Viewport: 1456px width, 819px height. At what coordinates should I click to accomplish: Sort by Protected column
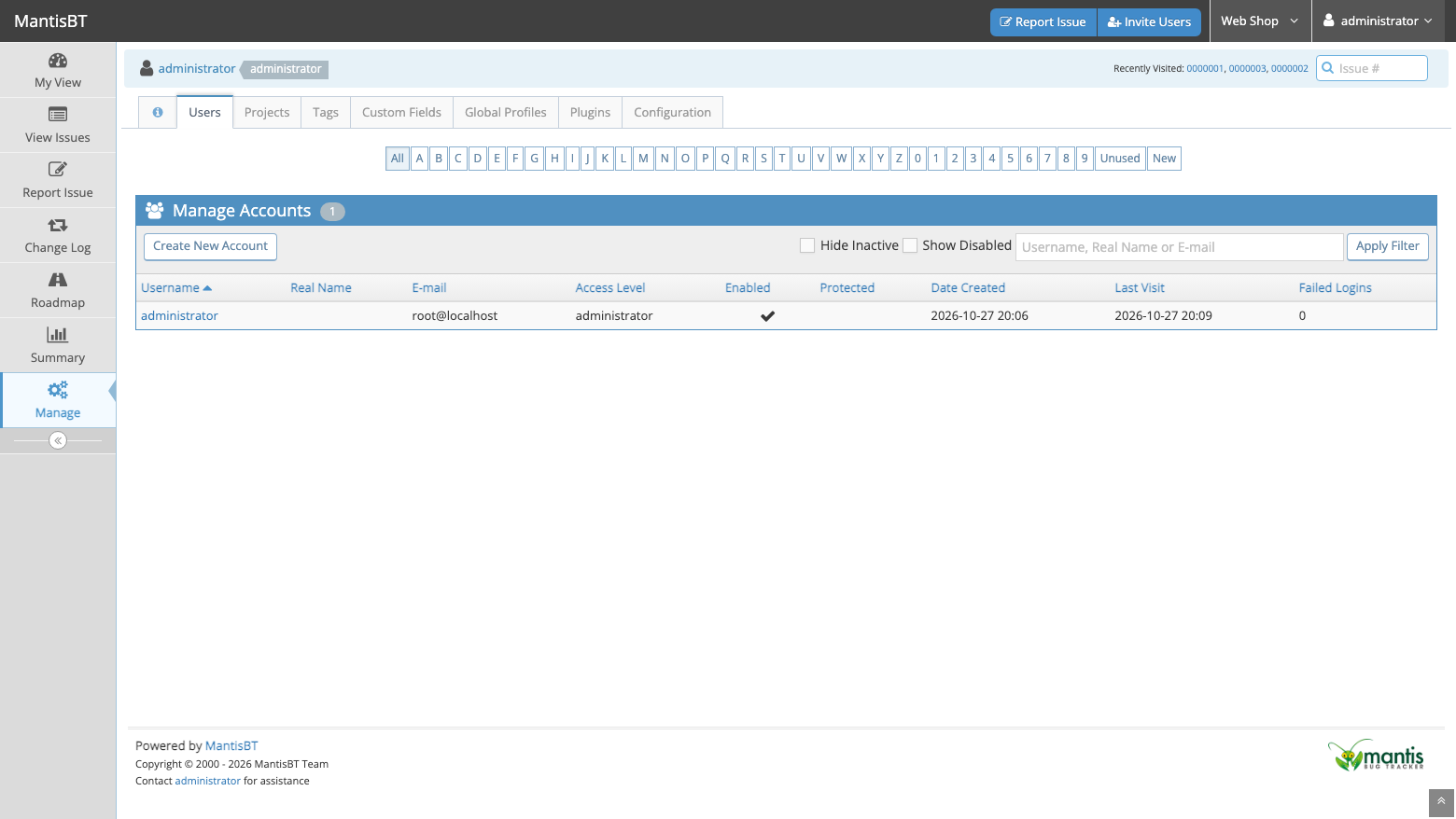point(847,287)
